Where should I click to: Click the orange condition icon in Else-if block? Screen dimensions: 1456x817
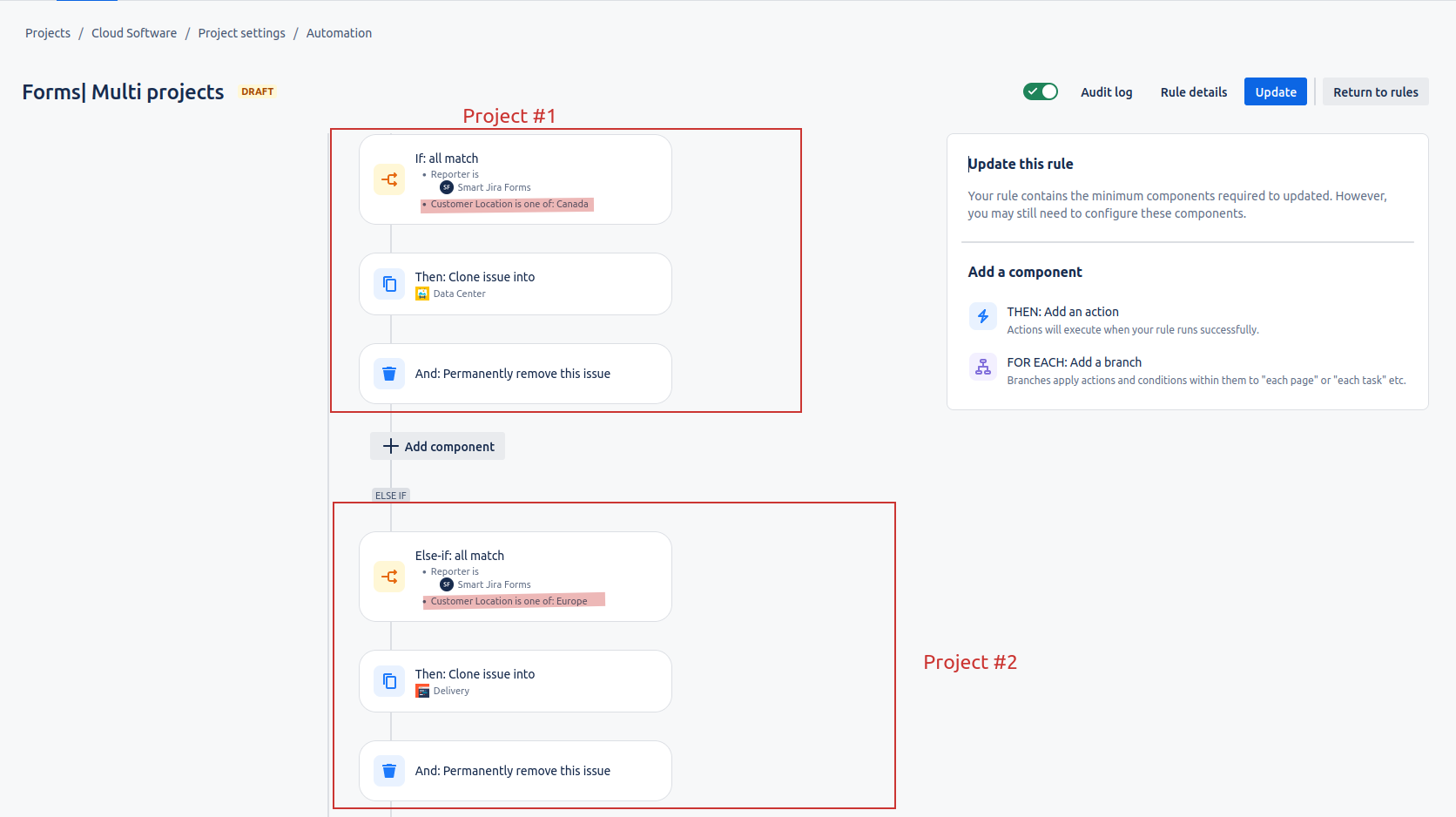pyautogui.click(x=389, y=577)
